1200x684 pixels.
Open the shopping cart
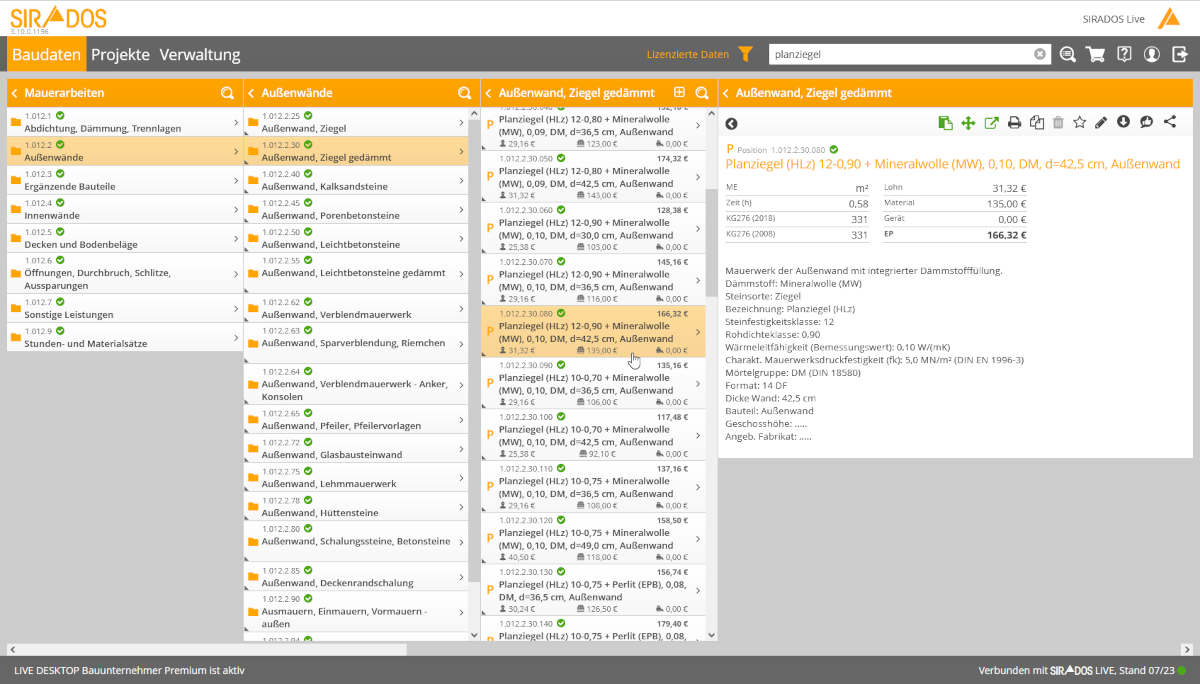coord(1096,54)
